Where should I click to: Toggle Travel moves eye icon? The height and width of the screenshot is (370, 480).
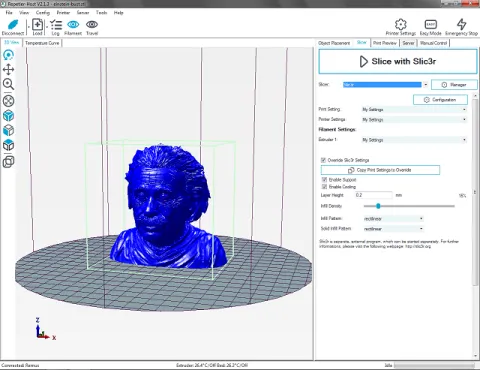click(92, 24)
